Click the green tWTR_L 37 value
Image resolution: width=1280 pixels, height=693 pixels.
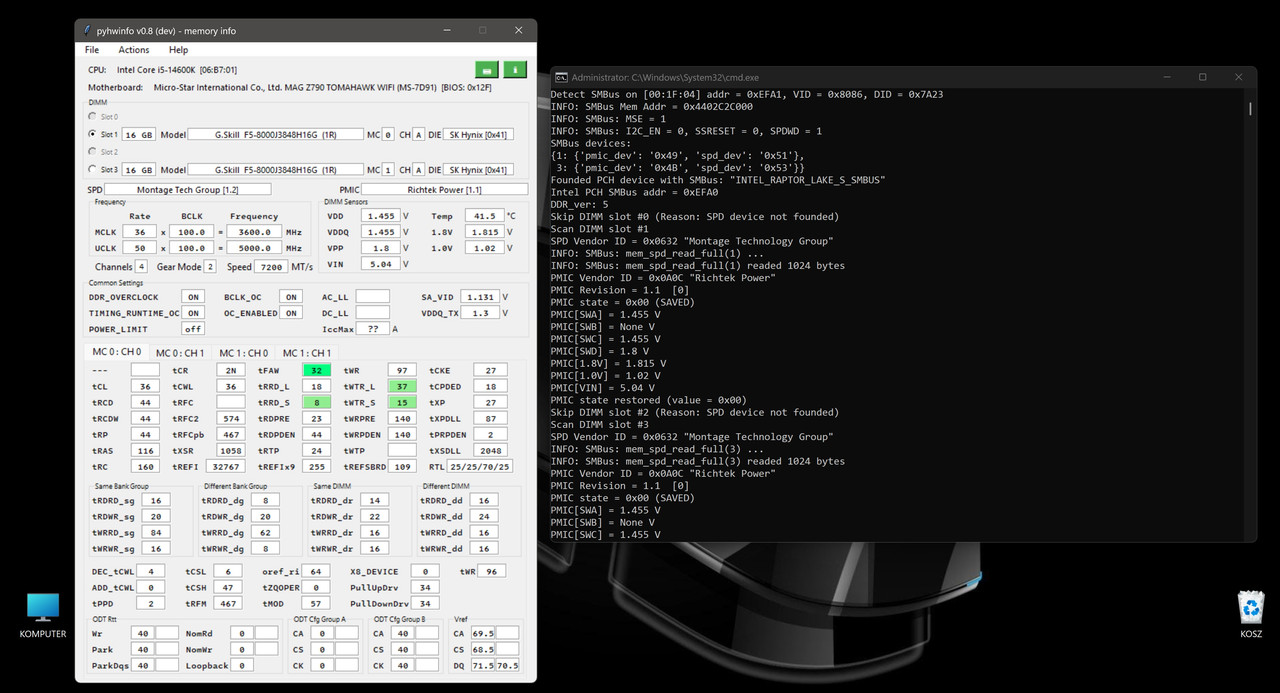pyautogui.click(x=401, y=386)
